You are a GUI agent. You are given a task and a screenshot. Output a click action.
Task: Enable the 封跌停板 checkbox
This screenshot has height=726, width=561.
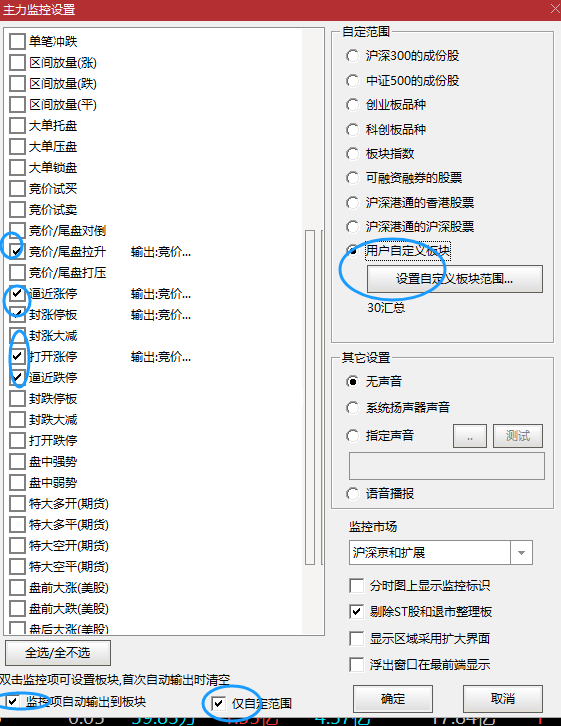17,399
